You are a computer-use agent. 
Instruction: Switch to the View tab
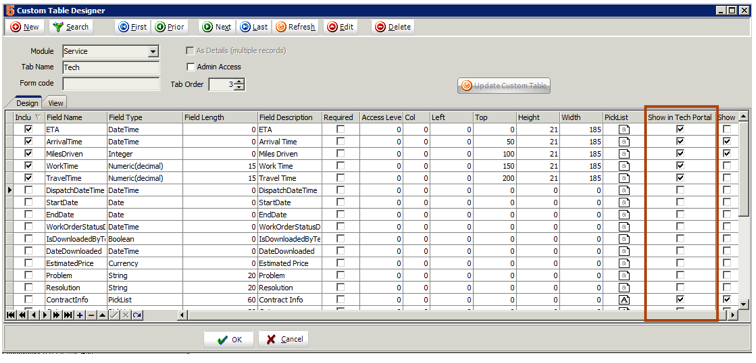point(55,103)
